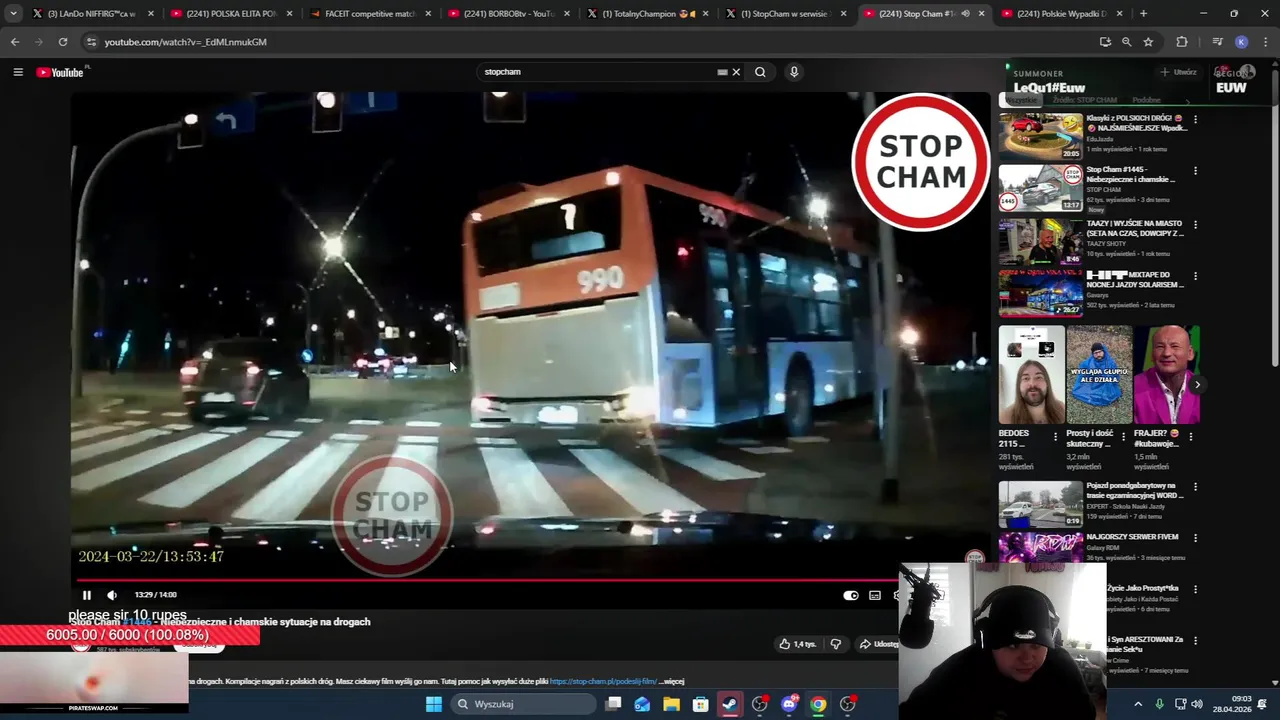Go to the YouTube home logo
This screenshot has width=1280, height=720.
coord(60,72)
